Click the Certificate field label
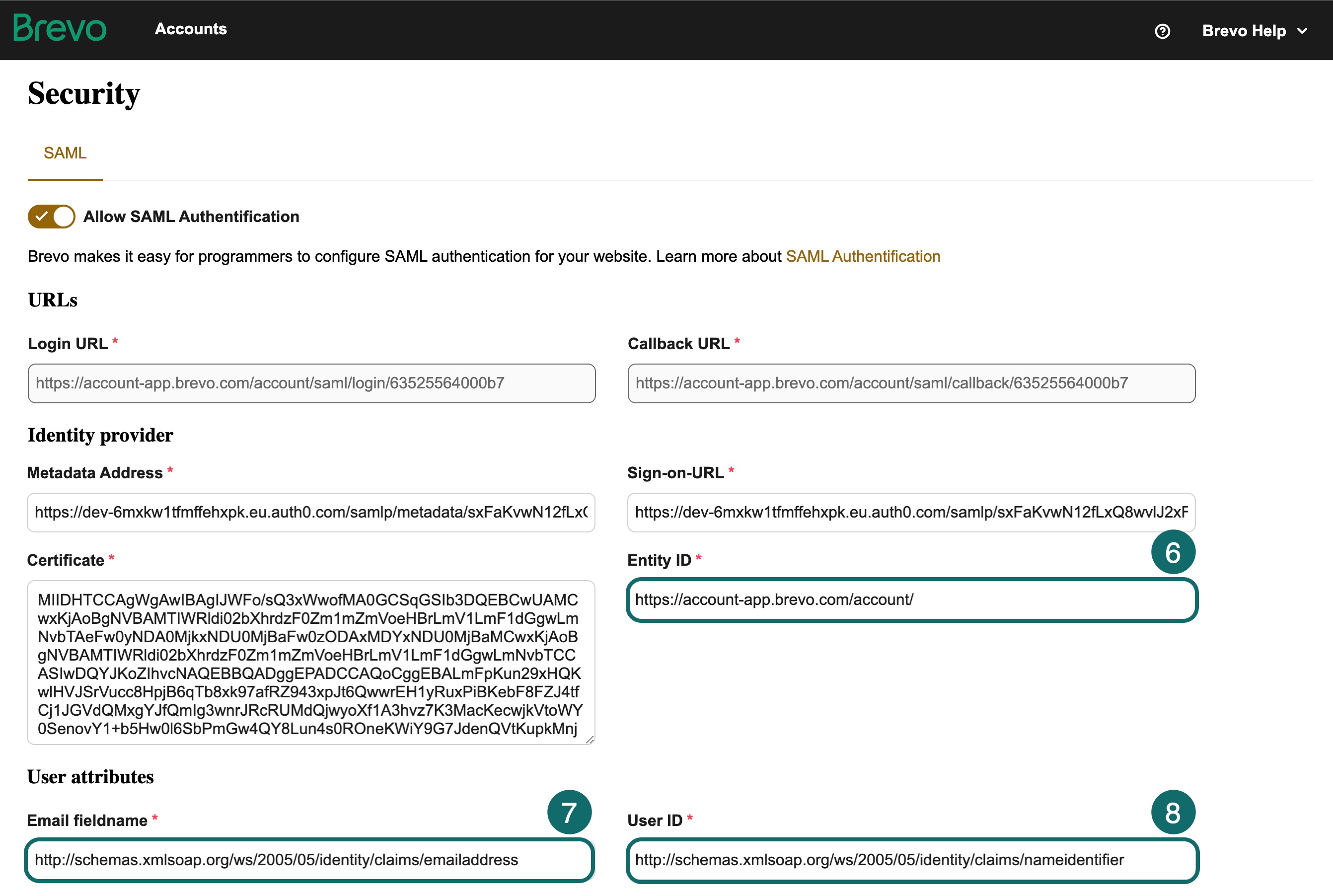The width and height of the screenshot is (1333, 896). click(66, 561)
